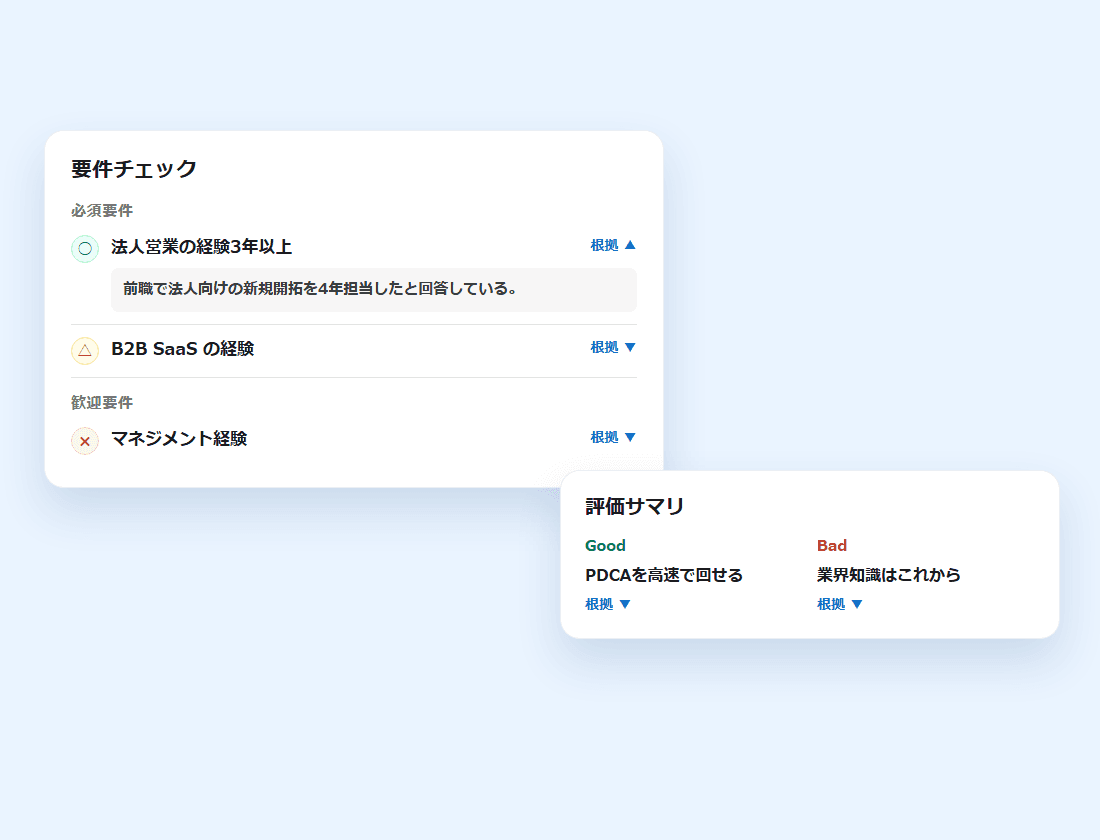Expand 根拠 for マネジメント経験
This screenshot has height=840, width=1100.
[x=613, y=437]
